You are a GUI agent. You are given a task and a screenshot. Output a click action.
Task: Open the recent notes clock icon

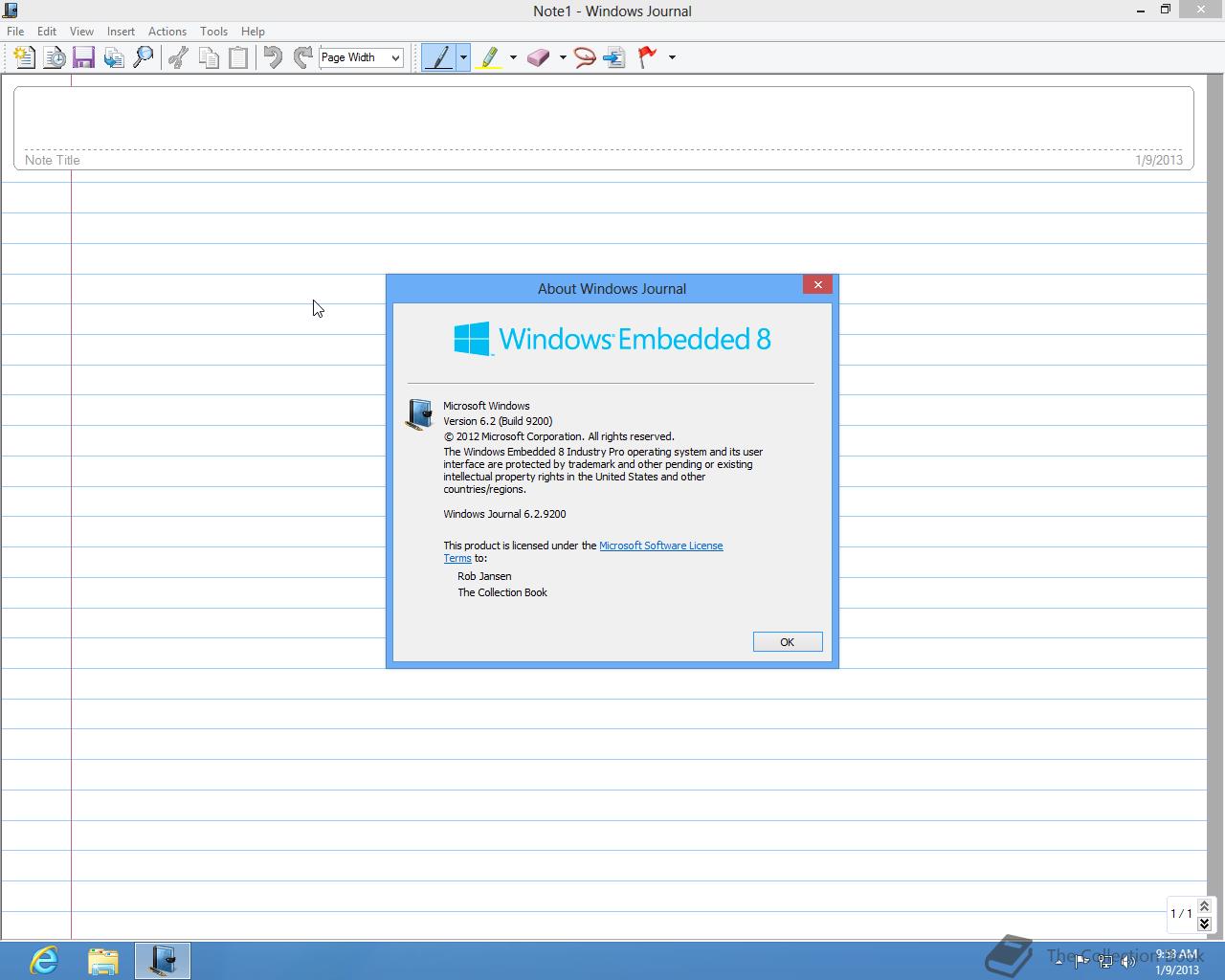pos(55,57)
